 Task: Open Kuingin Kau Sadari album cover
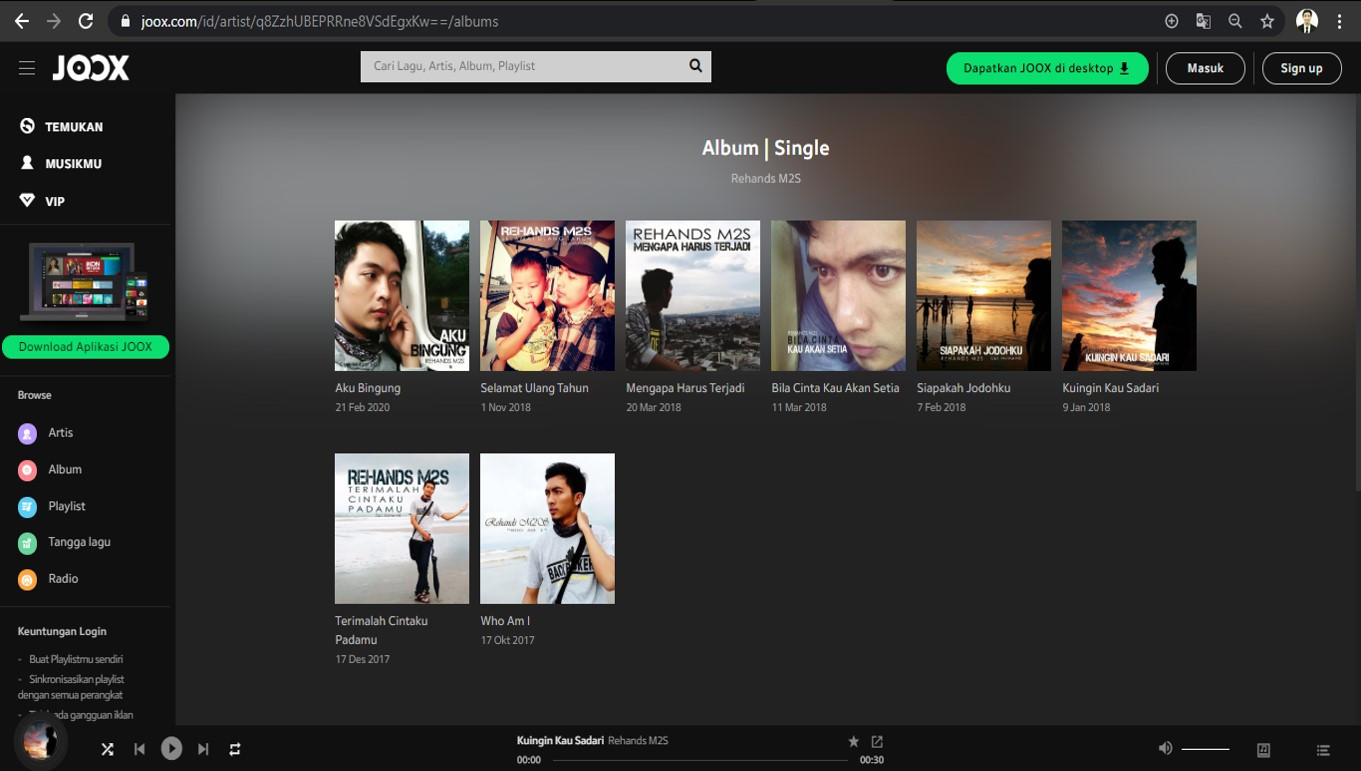pyautogui.click(x=1129, y=296)
